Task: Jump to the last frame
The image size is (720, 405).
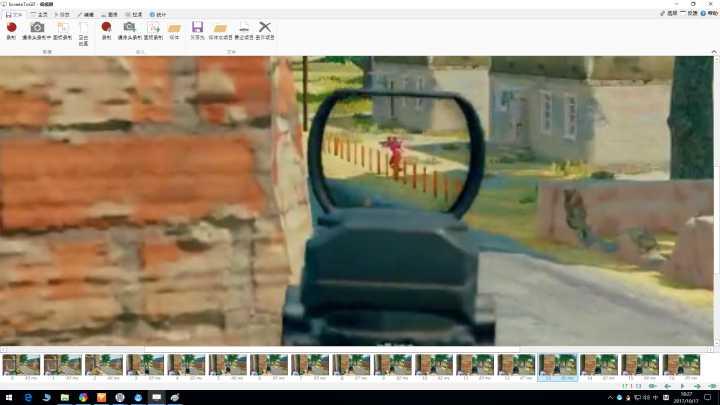Action: 712,386
